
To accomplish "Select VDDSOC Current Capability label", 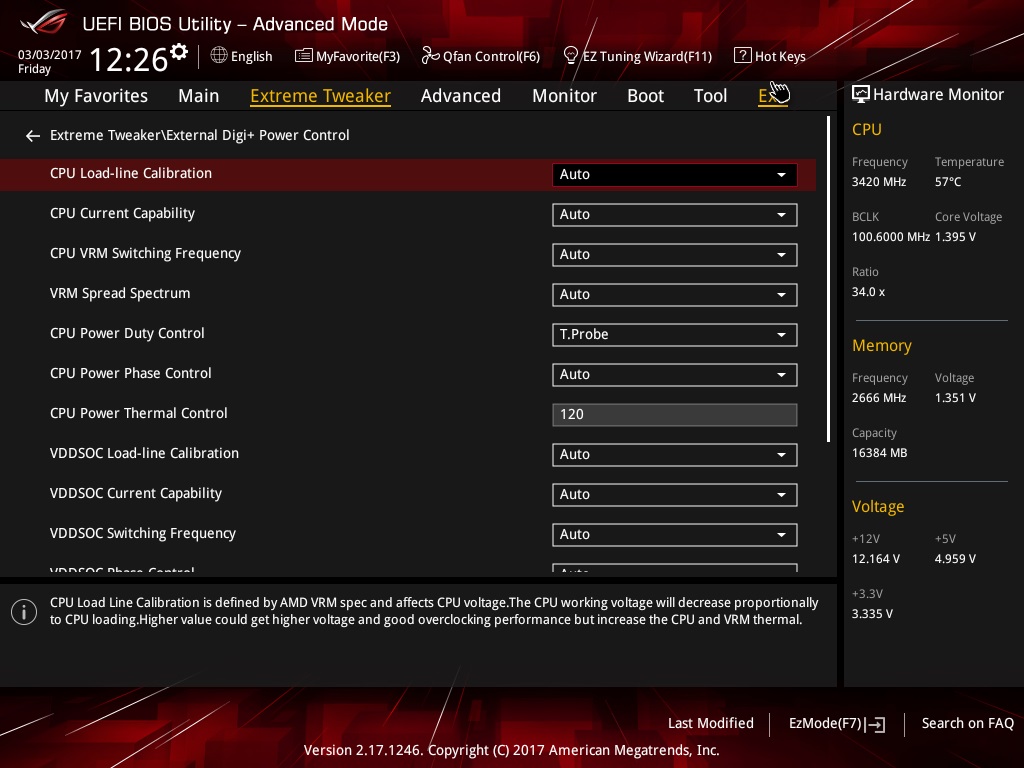I will [x=136, y=493].
